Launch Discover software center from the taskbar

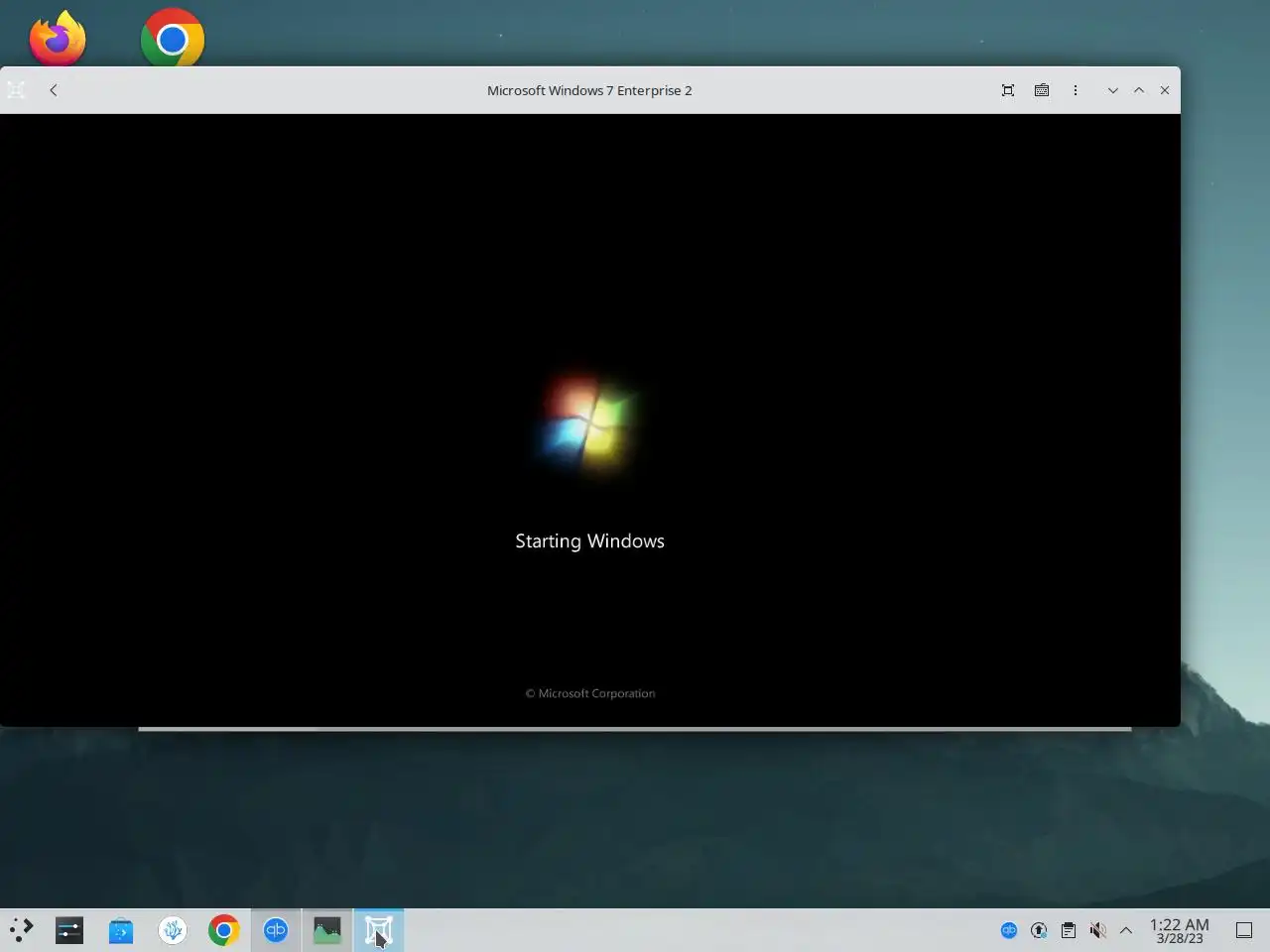[121, 930]
